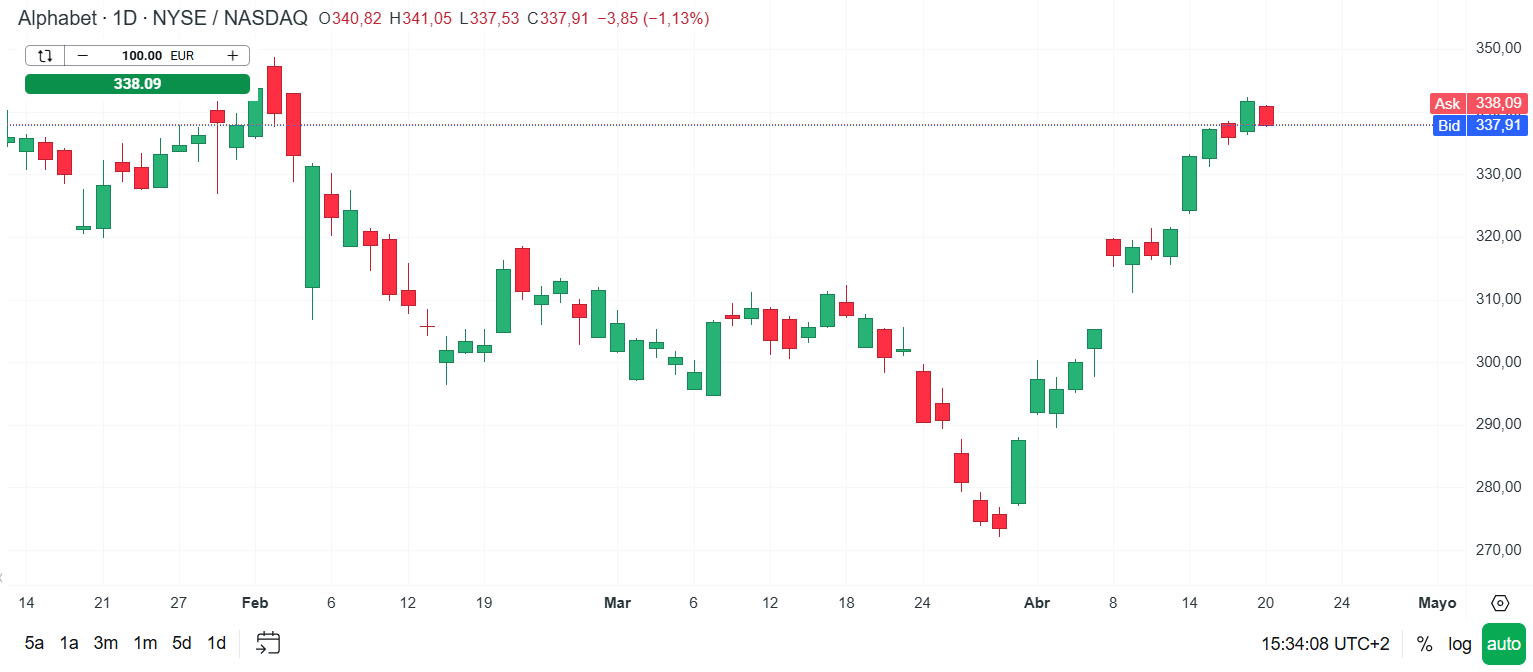Toggle logarithmic scale with 'log'

click(x=1459, y=644)
